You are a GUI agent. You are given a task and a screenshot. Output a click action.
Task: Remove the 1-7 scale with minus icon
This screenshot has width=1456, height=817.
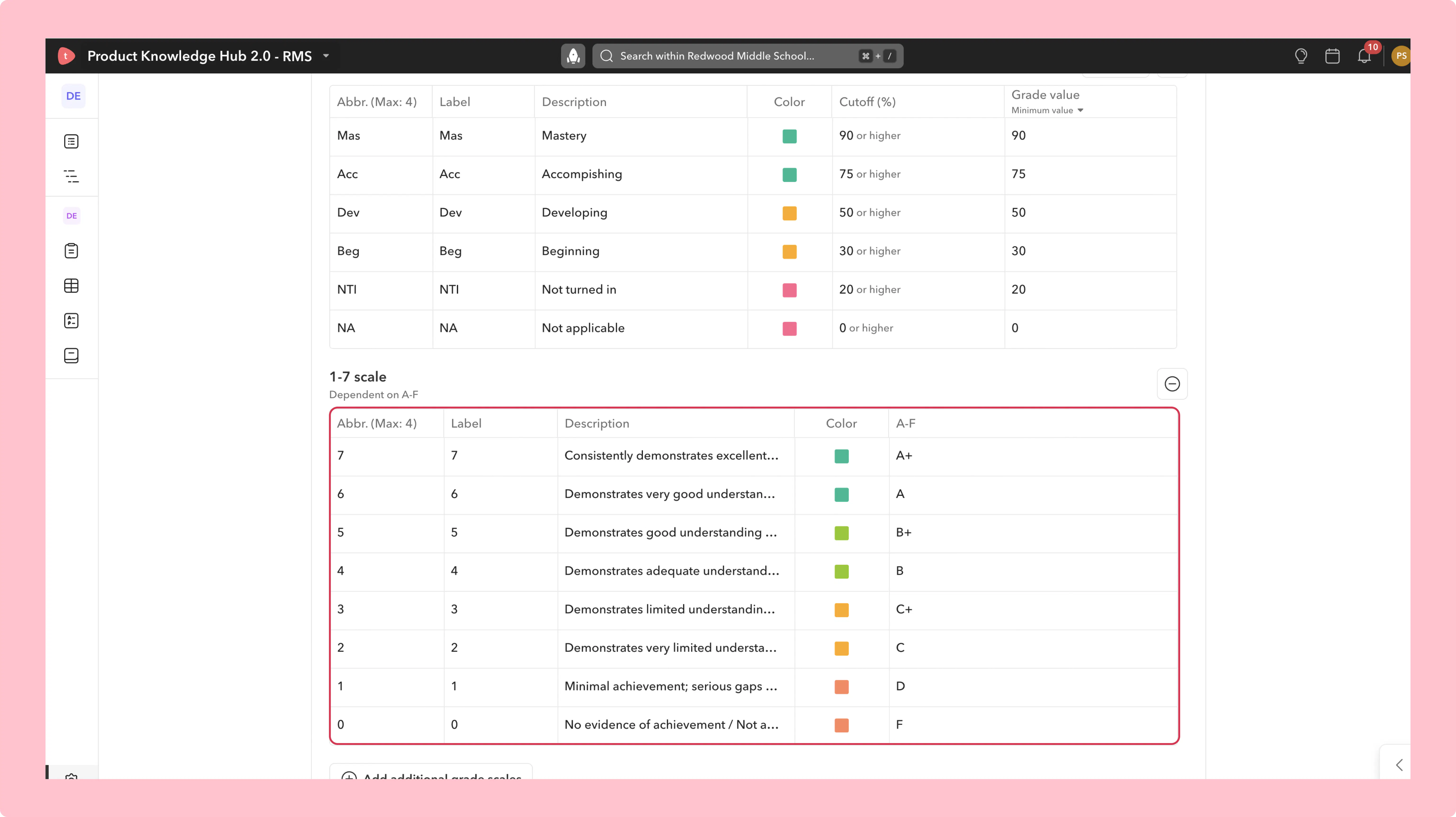pyautogui.click(x=1172, y=384)
